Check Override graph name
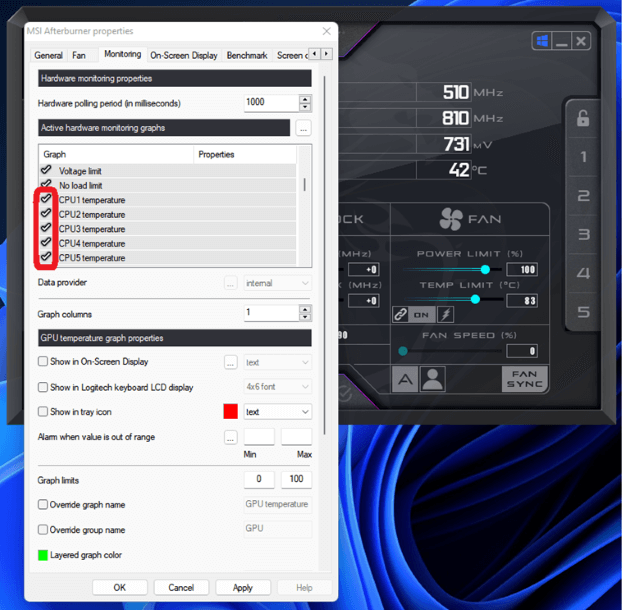The image size is (622, 610). tap(43, 504)
